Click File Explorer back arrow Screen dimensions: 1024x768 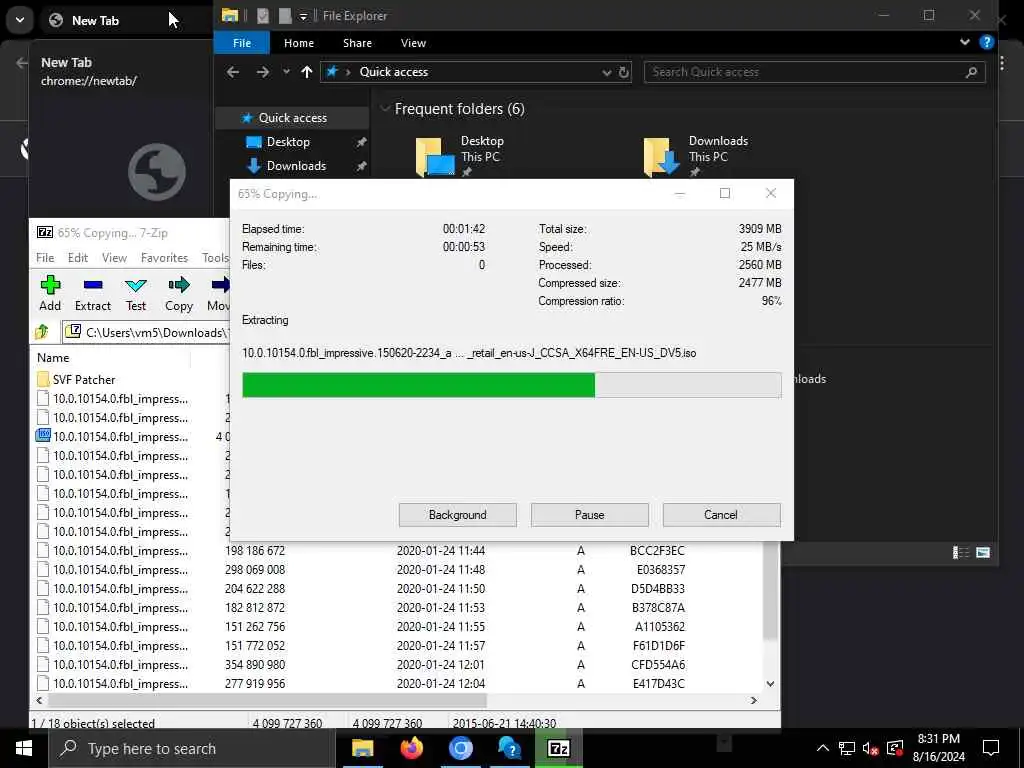pyautogui.click(x=232, y=72)
